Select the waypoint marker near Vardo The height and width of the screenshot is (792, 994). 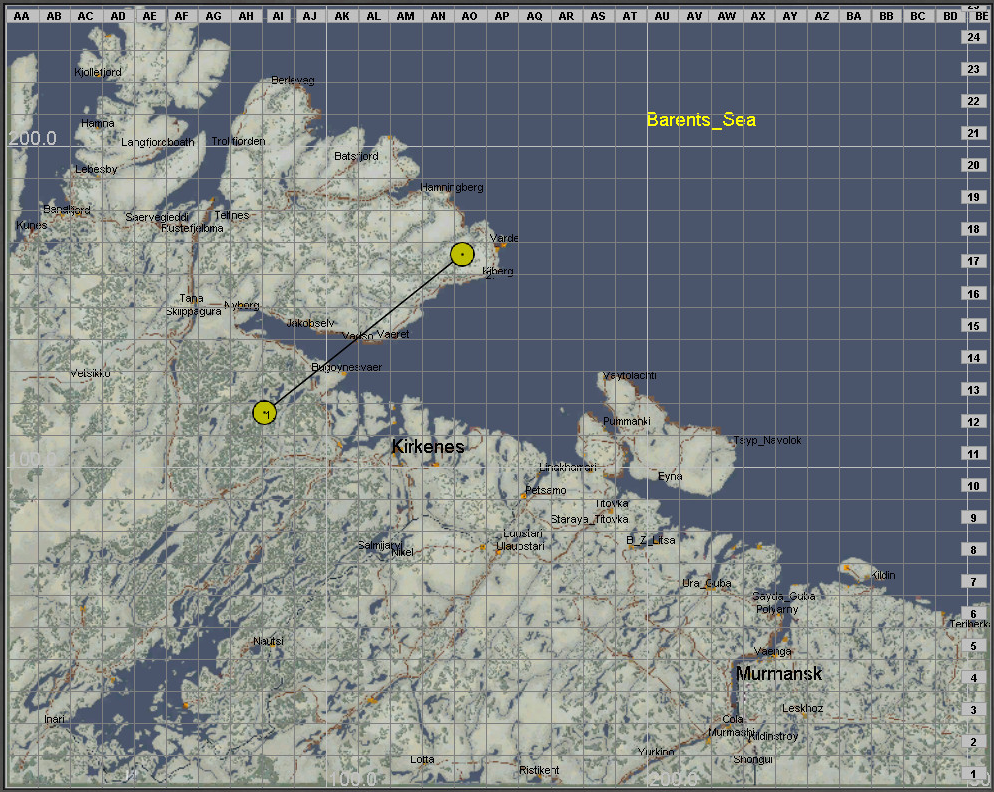click(x=462, y=254)
